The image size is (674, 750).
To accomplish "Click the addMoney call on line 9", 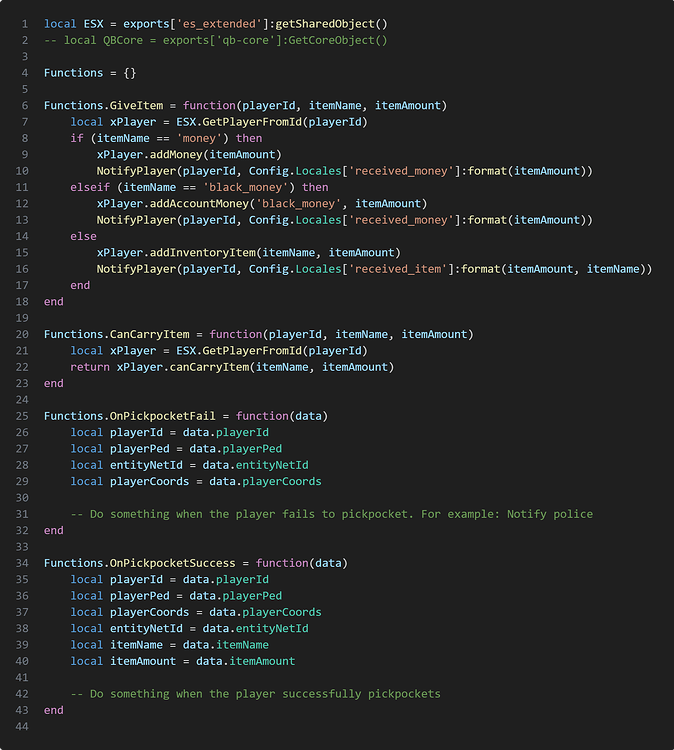I will click(x=176, y=154).
